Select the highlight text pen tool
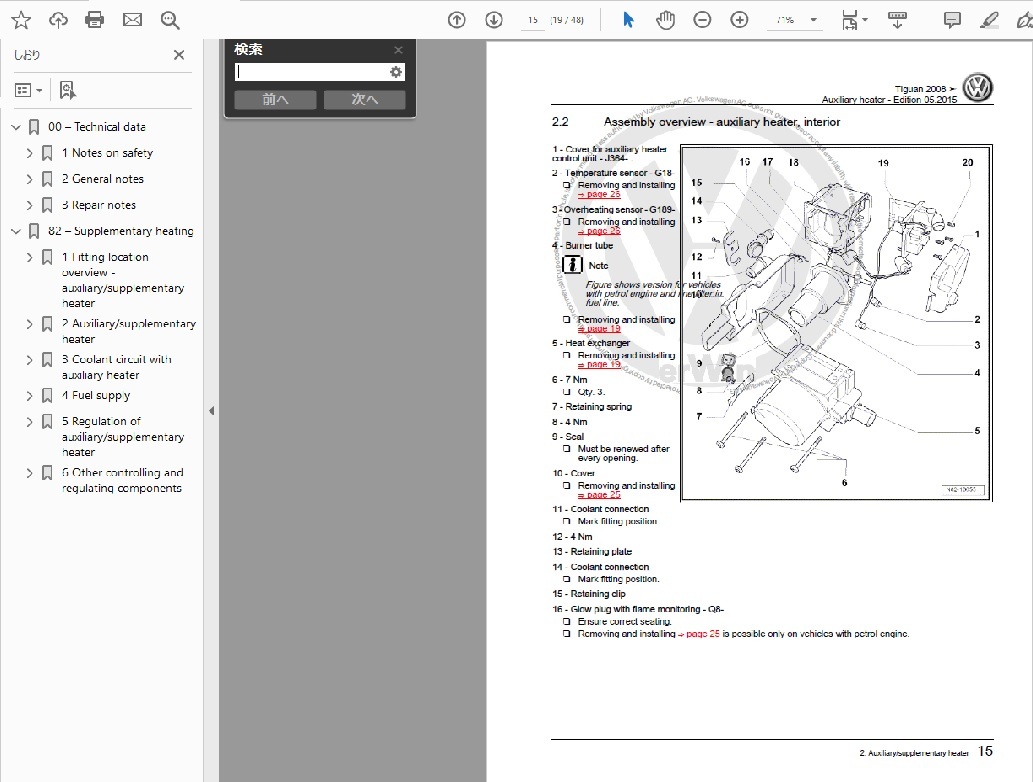1033x782 pixels. tap(989, 20)
